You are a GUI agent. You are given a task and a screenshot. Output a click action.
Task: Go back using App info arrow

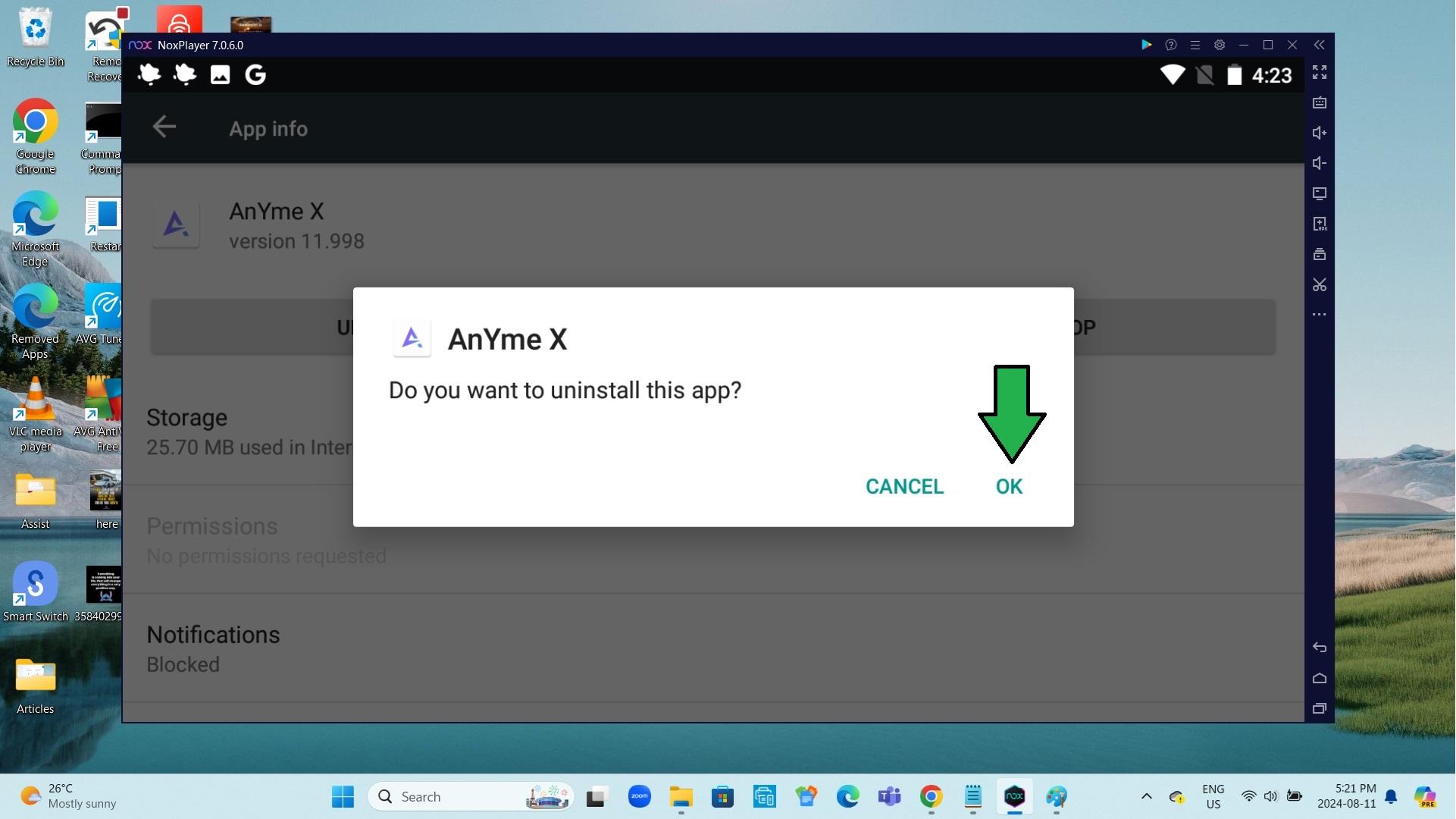[x=164, y=127]
